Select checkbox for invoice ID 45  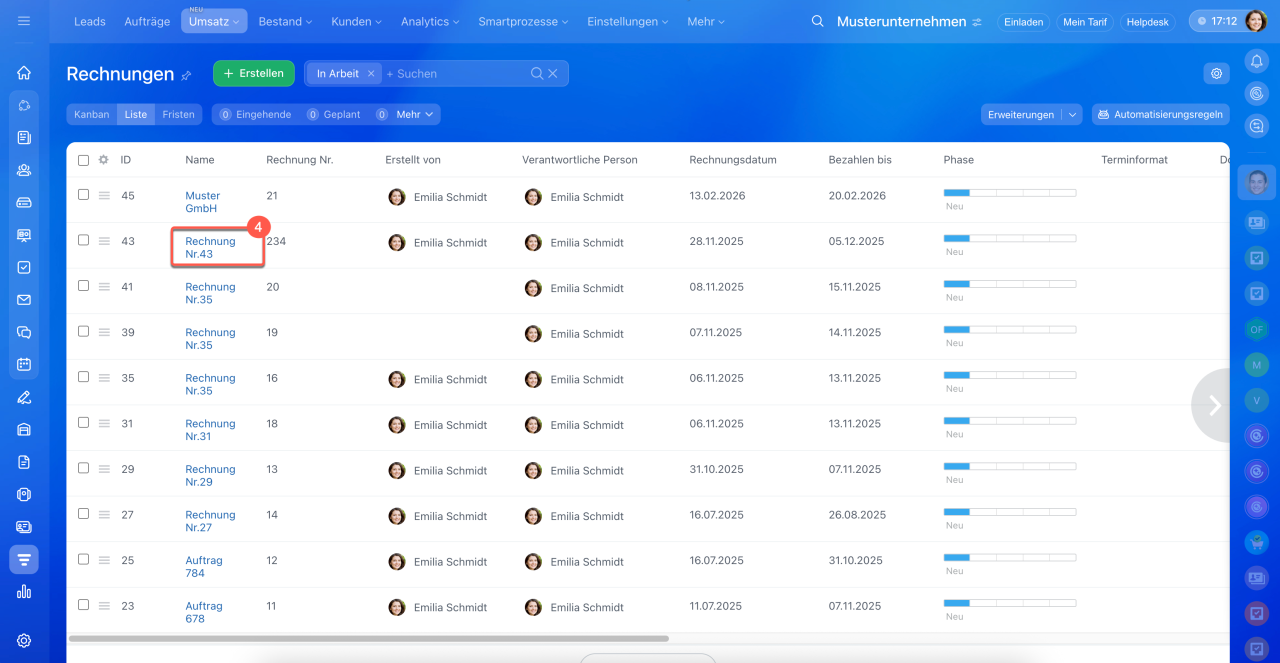click(84, 195)
